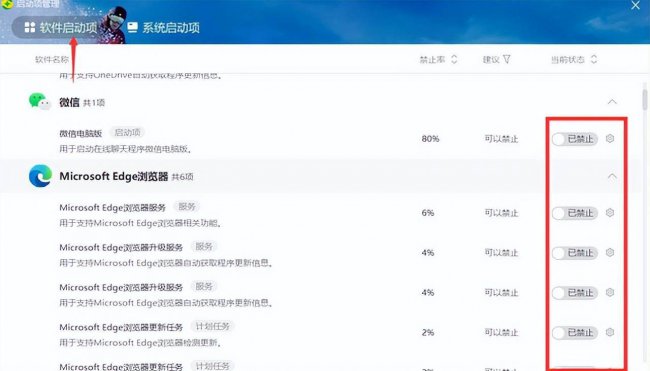Click the 计划任务 tag on 2% row
The image size is (650, 371).
[213, 326]
